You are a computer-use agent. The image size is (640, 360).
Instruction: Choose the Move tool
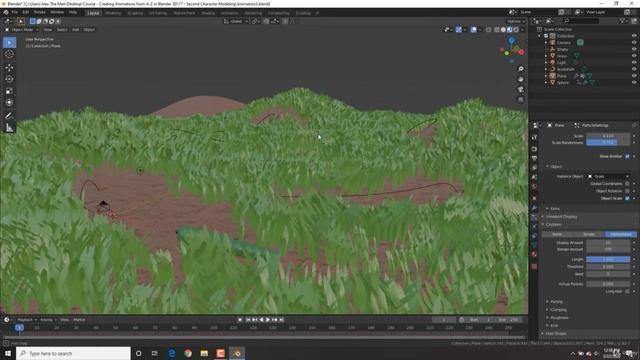coord(9,68)
